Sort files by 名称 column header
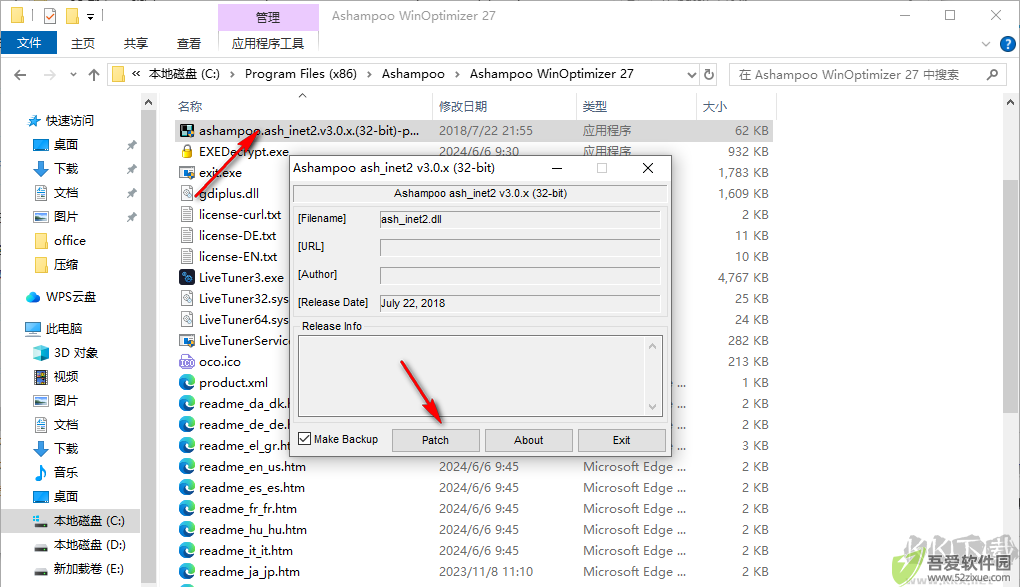Viewport: 1020px width, 587px height. point(190,106)
